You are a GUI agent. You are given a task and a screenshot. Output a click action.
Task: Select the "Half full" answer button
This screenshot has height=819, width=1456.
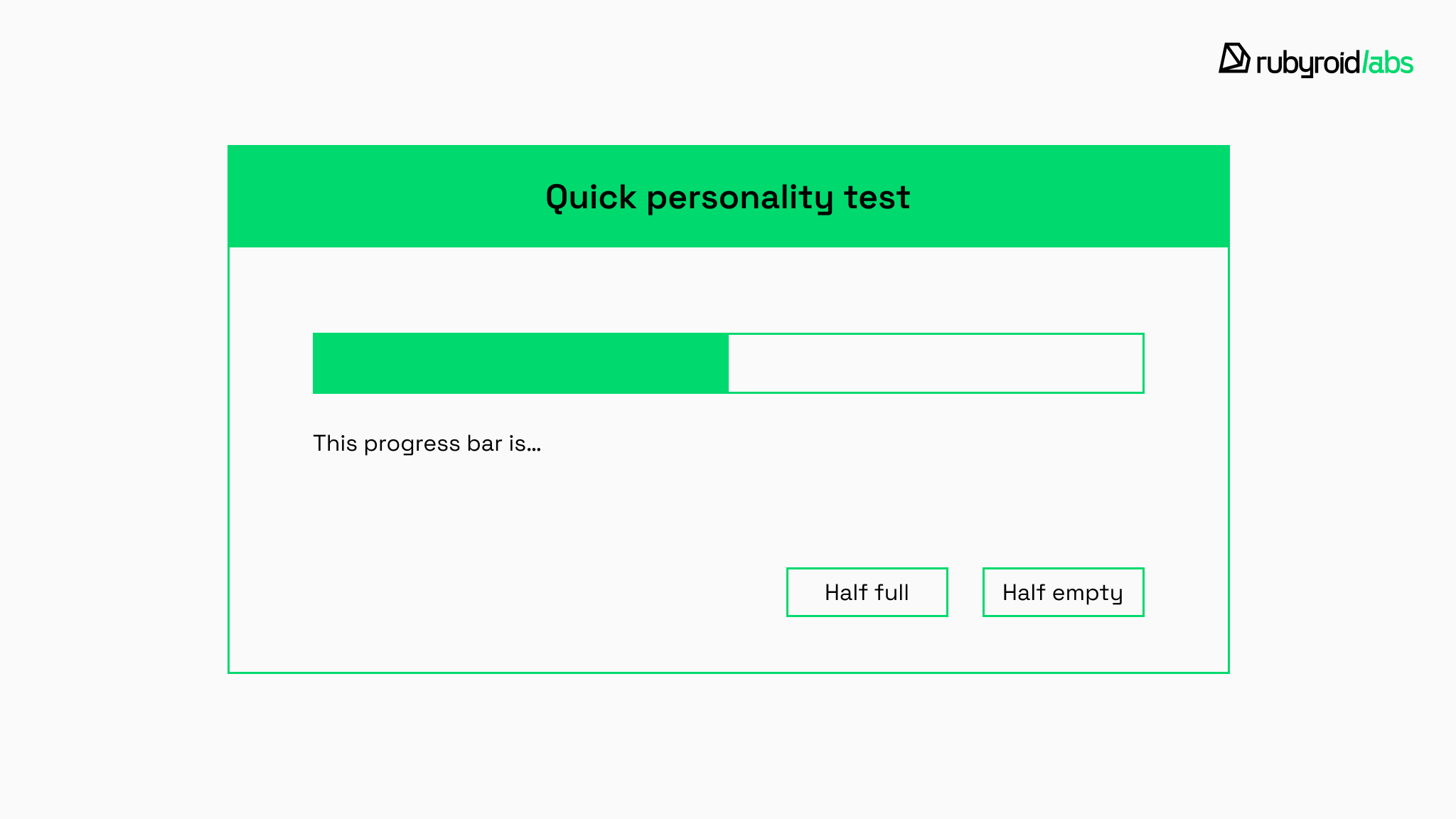(x=867, y=592)
